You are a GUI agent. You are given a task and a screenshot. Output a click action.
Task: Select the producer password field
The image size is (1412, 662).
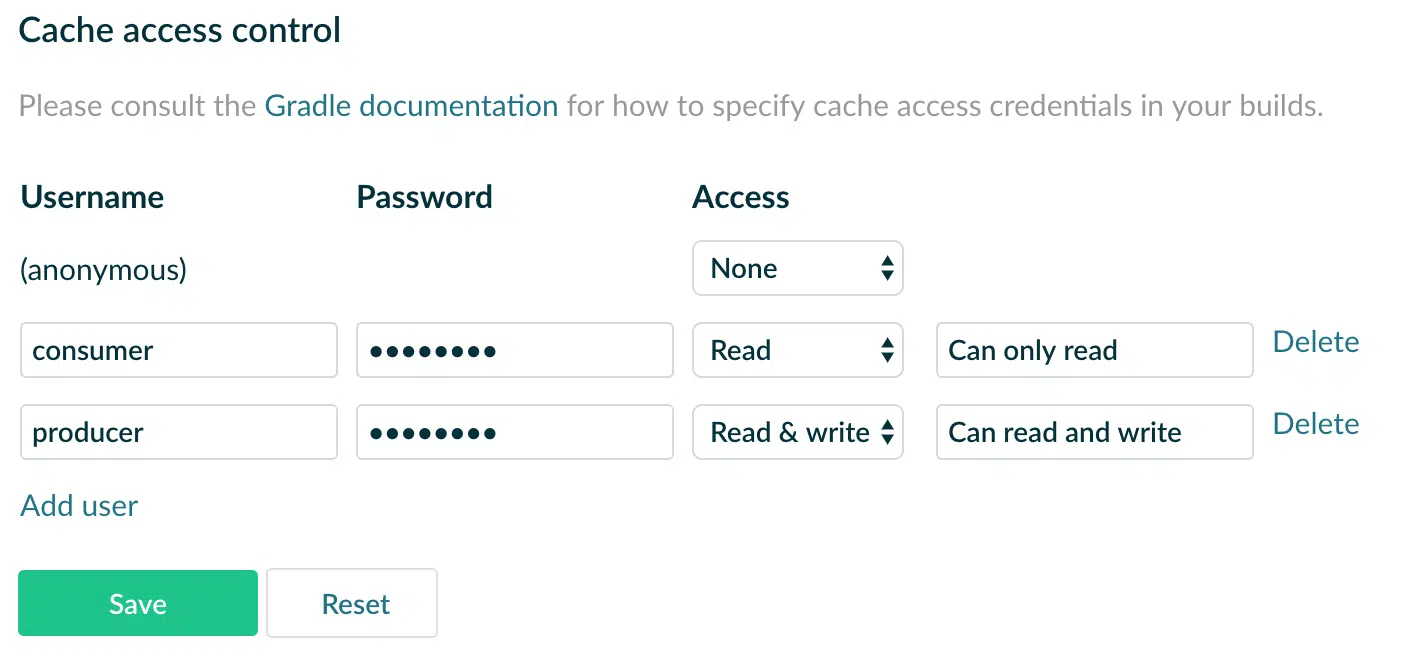[515, 432]
